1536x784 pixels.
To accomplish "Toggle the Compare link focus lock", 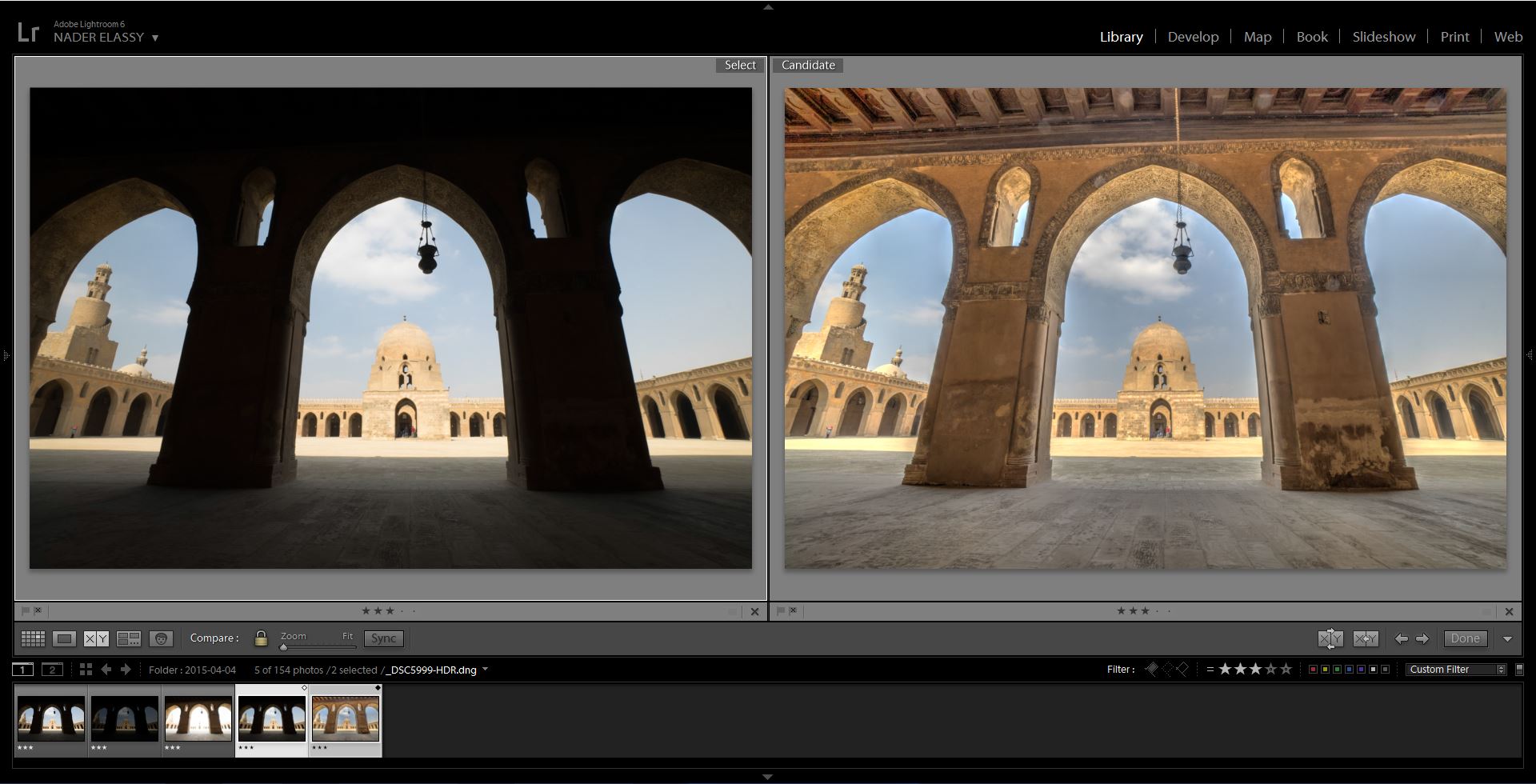I will click(261, 638).
